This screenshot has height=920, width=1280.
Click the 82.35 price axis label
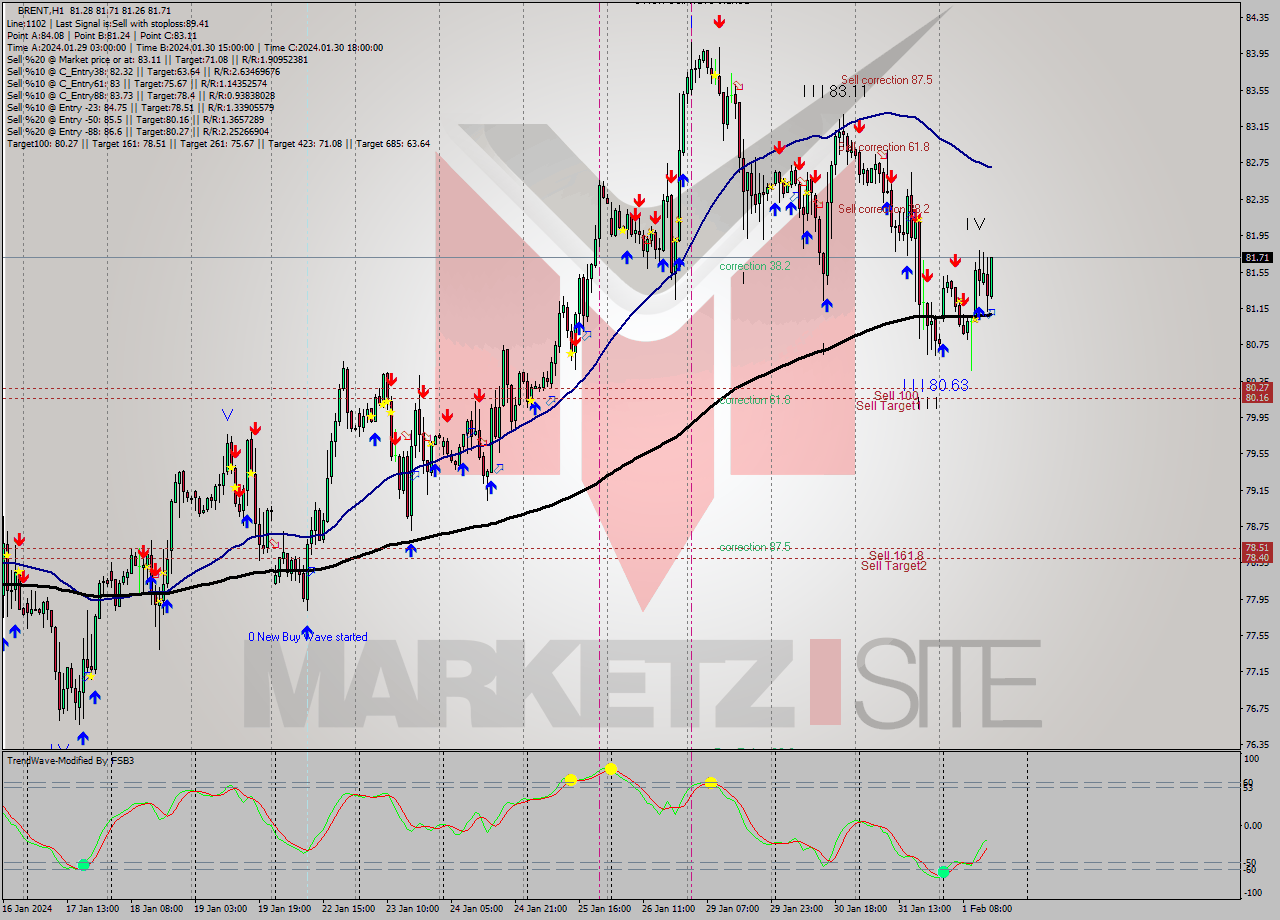point(1257,200)
